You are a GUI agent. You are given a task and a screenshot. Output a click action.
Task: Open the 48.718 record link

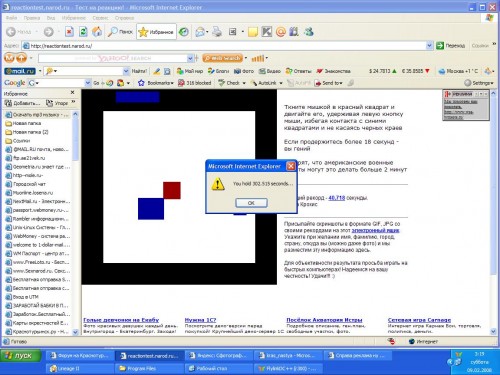click(337, 198)
